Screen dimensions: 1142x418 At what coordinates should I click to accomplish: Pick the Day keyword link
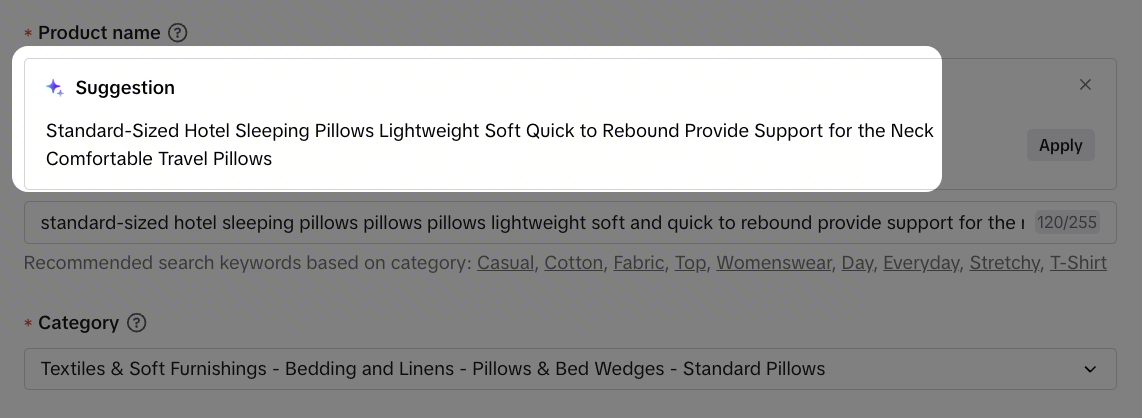tap(857, 263)
